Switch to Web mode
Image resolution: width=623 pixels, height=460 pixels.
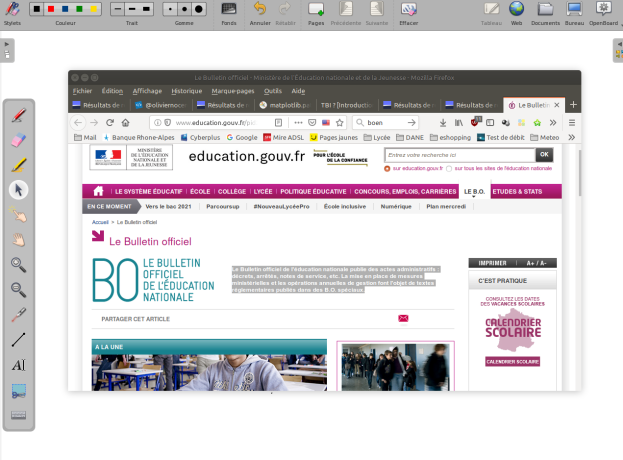[517, 10]
